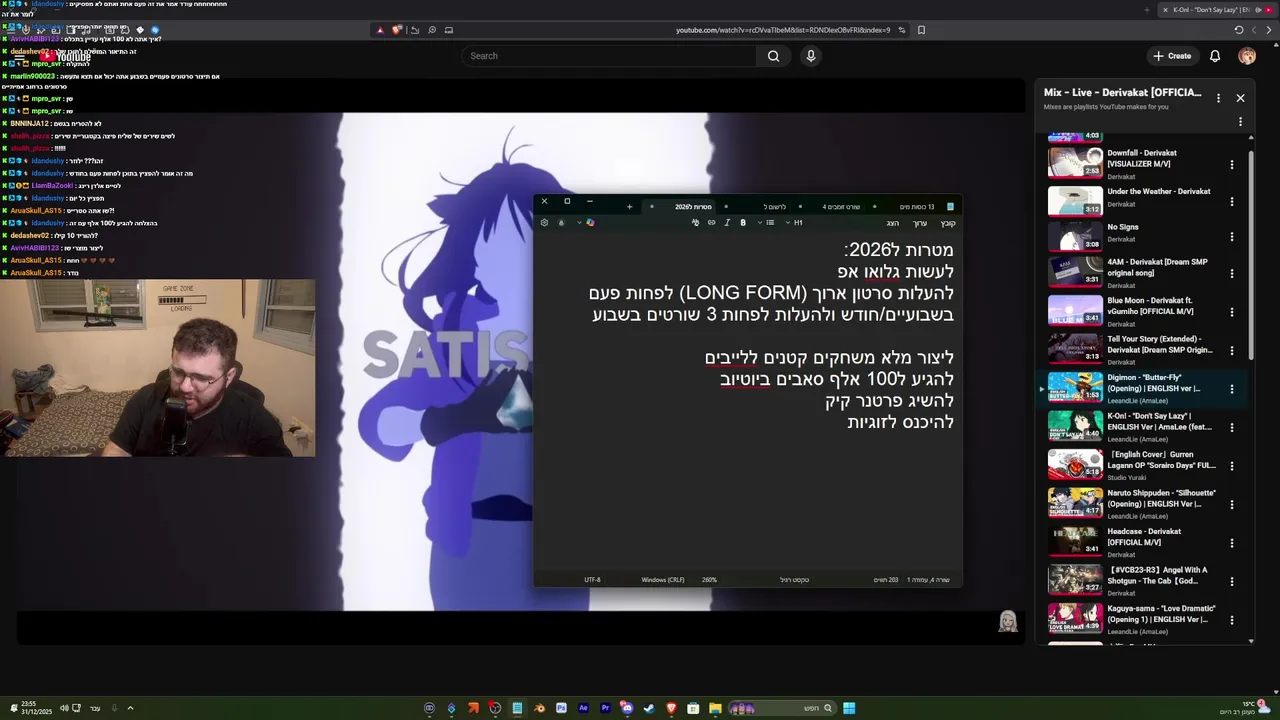Insert link using Notepad link icon
Screen dimensions: 1280x720
click(711, 223)
